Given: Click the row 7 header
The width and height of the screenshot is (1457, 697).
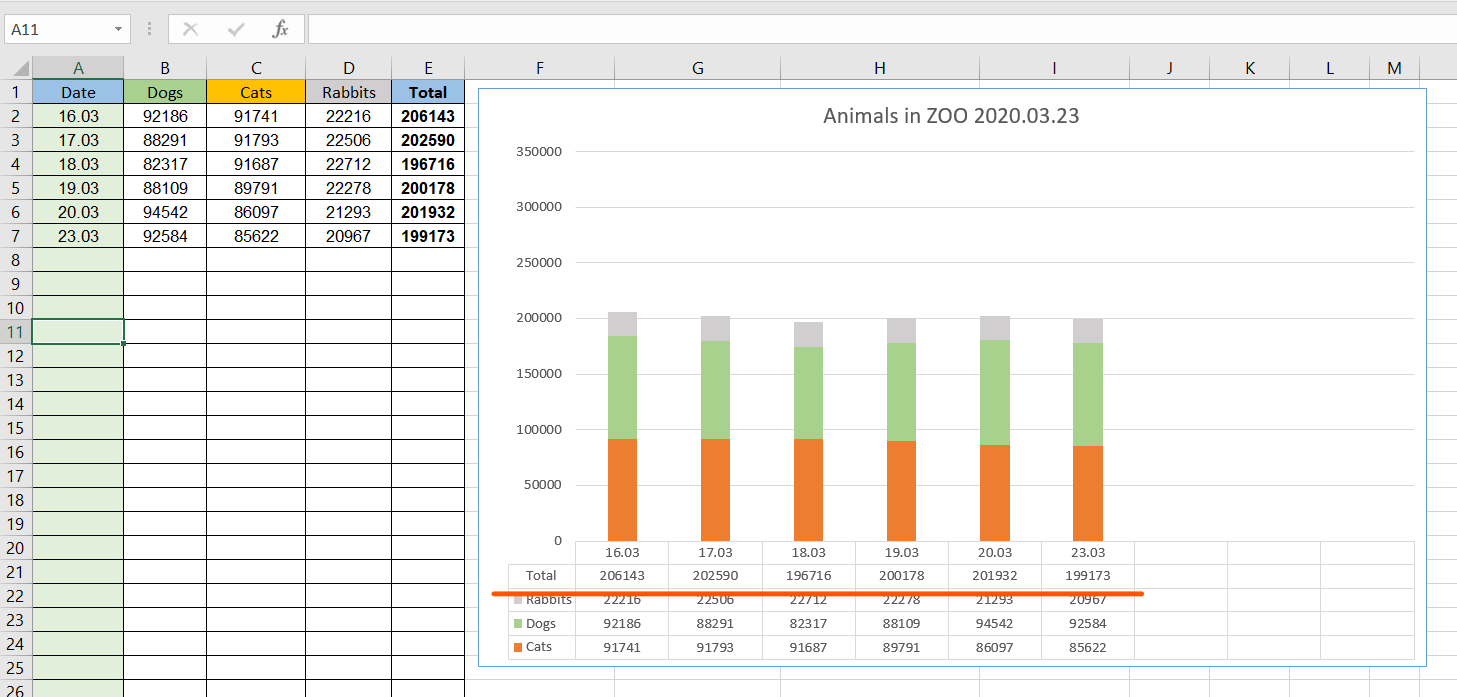Looking at the screenshot, I should 17,235.
